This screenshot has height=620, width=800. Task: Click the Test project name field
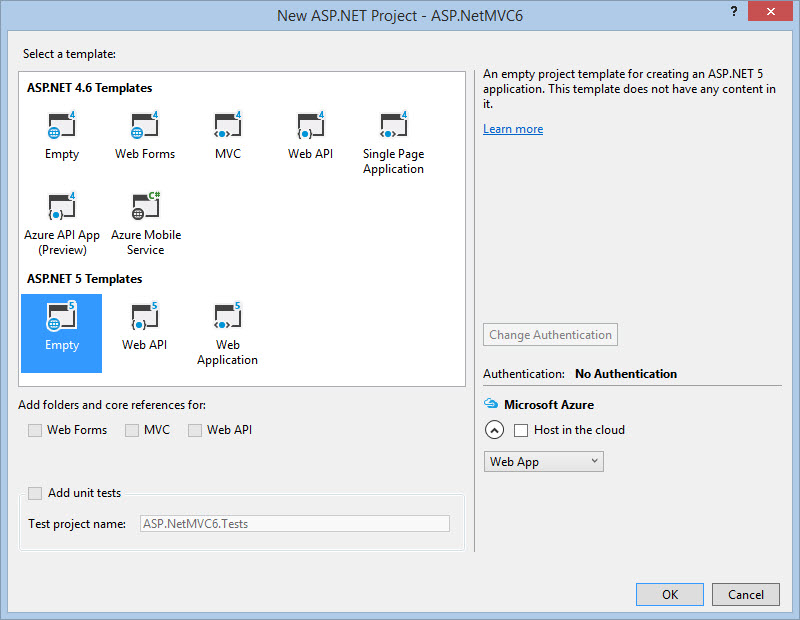click(x=294, y=524)
